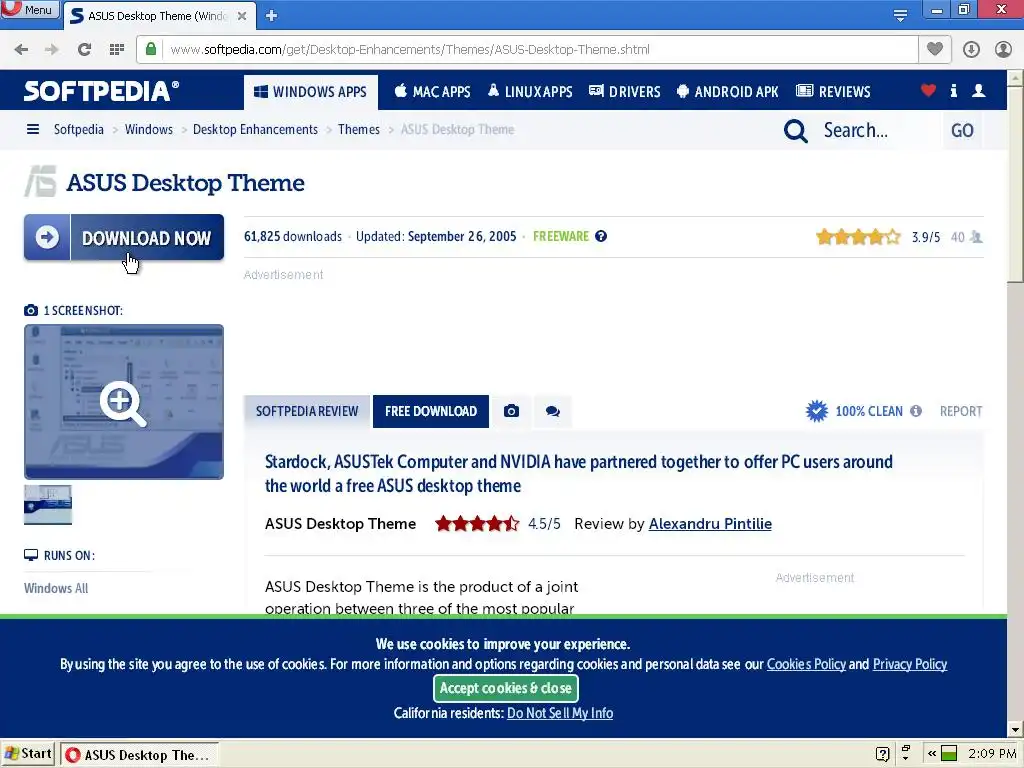Click the FREEWARE help question icon
1024x768 pixels.
pos(601,236)
